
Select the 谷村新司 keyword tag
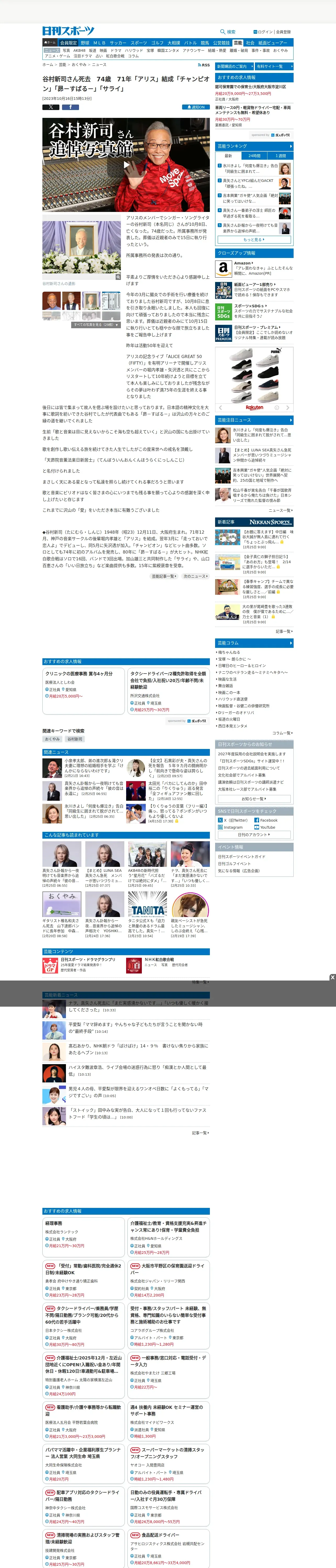coord(75,739)
